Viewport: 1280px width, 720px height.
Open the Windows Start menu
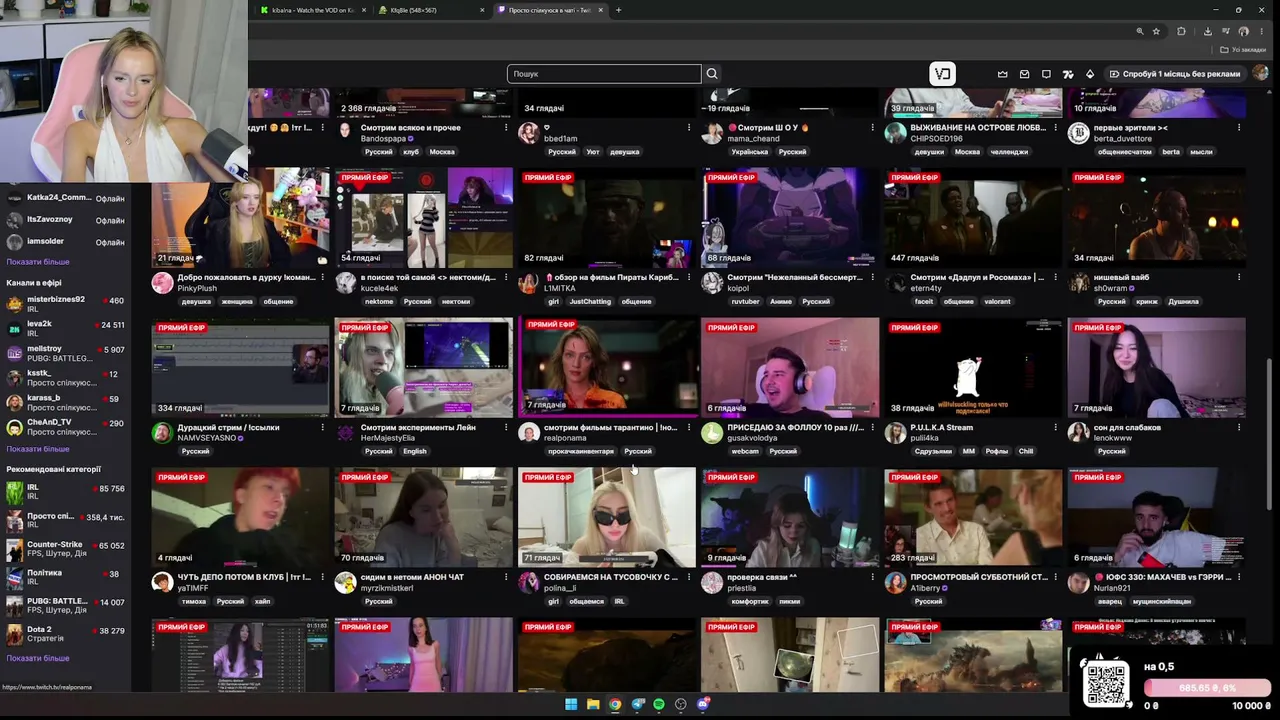pos(571,705)
